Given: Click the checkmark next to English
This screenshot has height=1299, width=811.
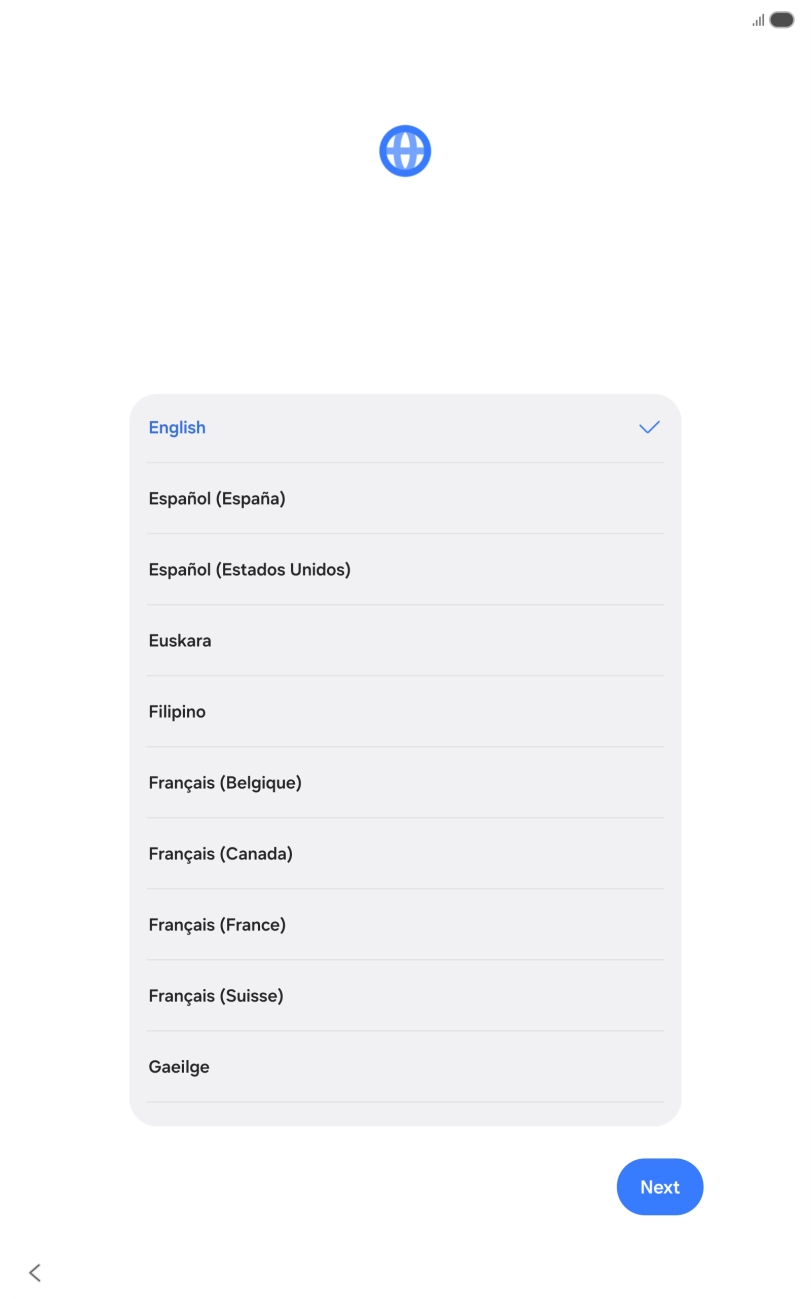Looking at the screenshot, I should (649, 427).
